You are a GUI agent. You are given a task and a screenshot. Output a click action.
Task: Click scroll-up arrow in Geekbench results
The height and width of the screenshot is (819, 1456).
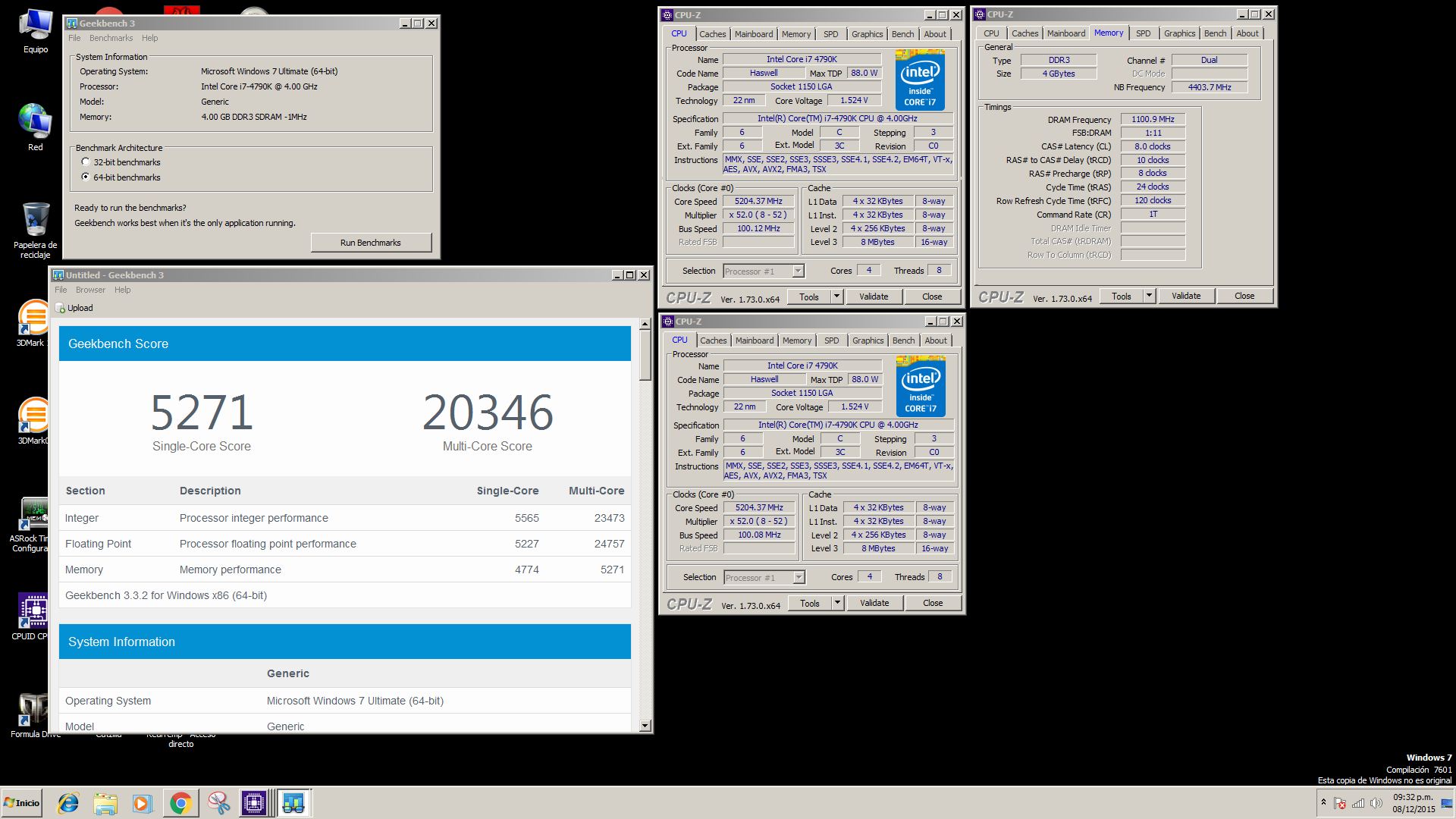645,324
